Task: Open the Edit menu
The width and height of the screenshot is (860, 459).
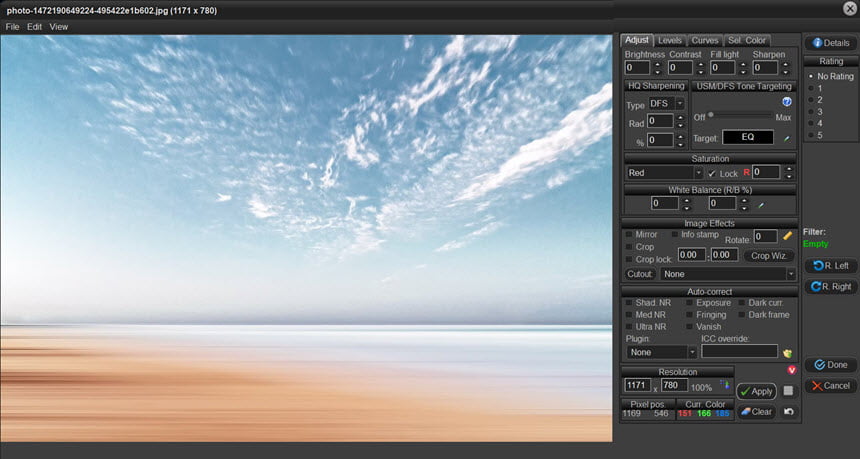Action: coord(35,26)
